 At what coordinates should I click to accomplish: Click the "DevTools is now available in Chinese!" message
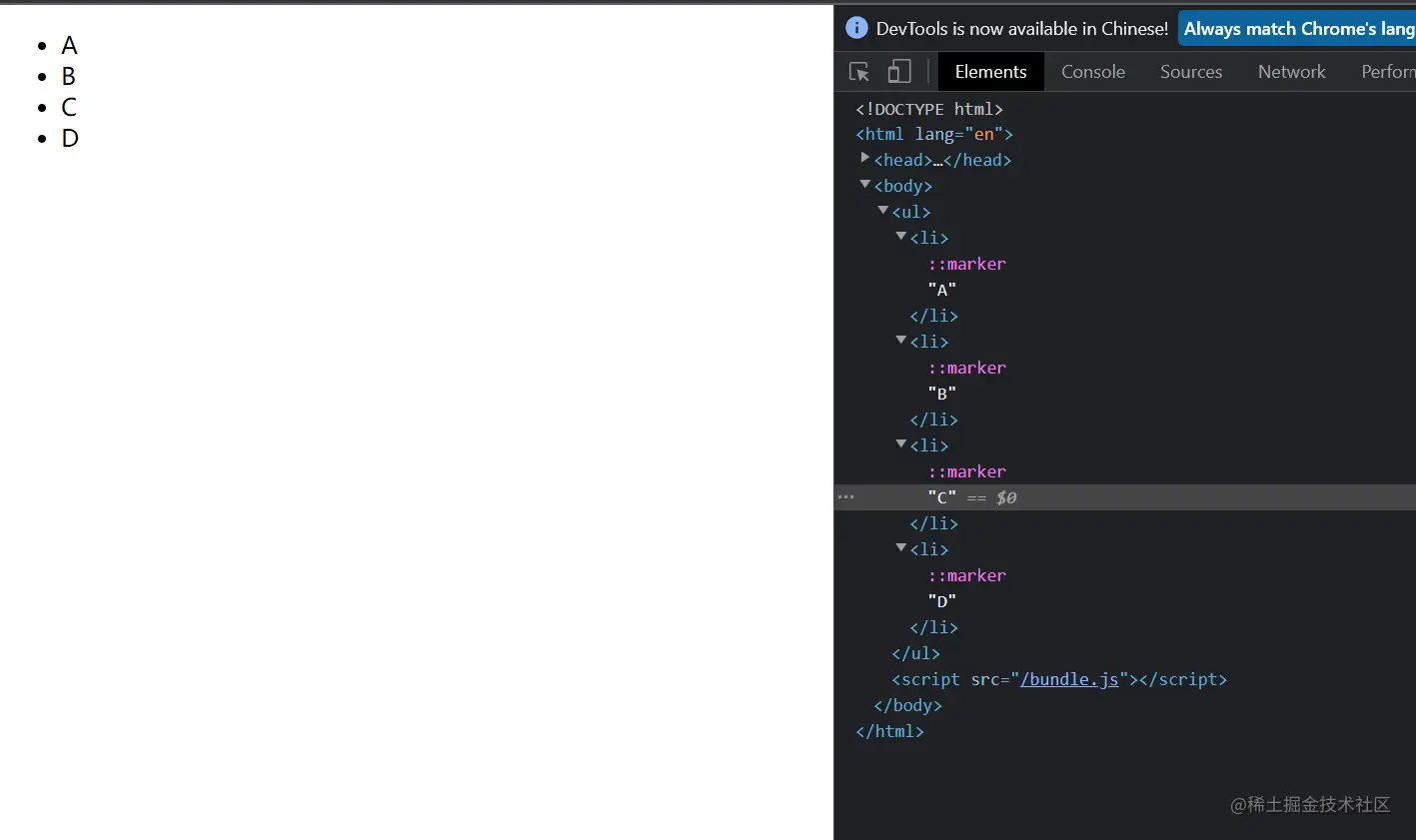click(x=1022, y=29)
